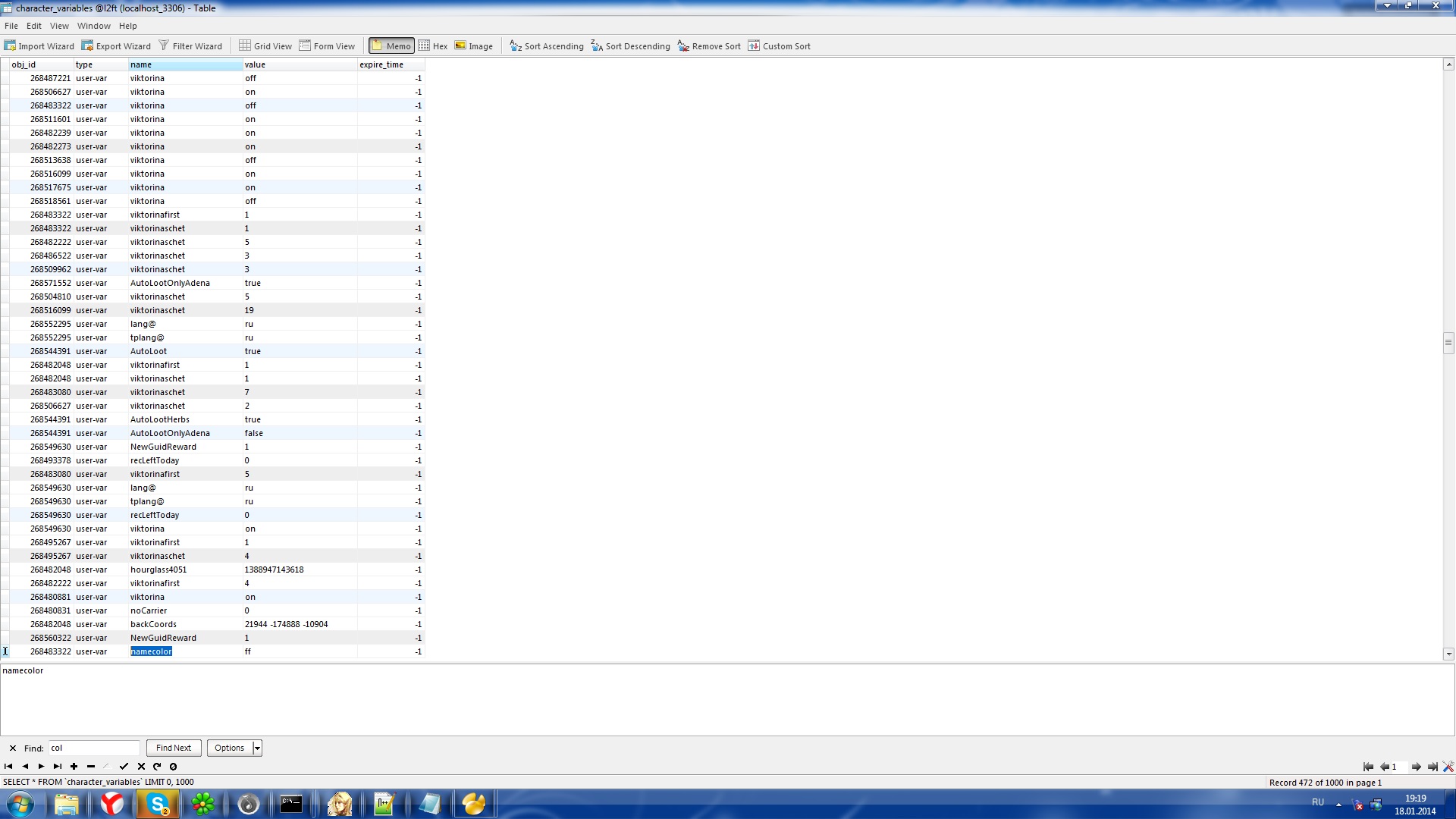Screen dimensions: 1456x819
Task: Open the Windows Start menu
Action: coord(20,804)
